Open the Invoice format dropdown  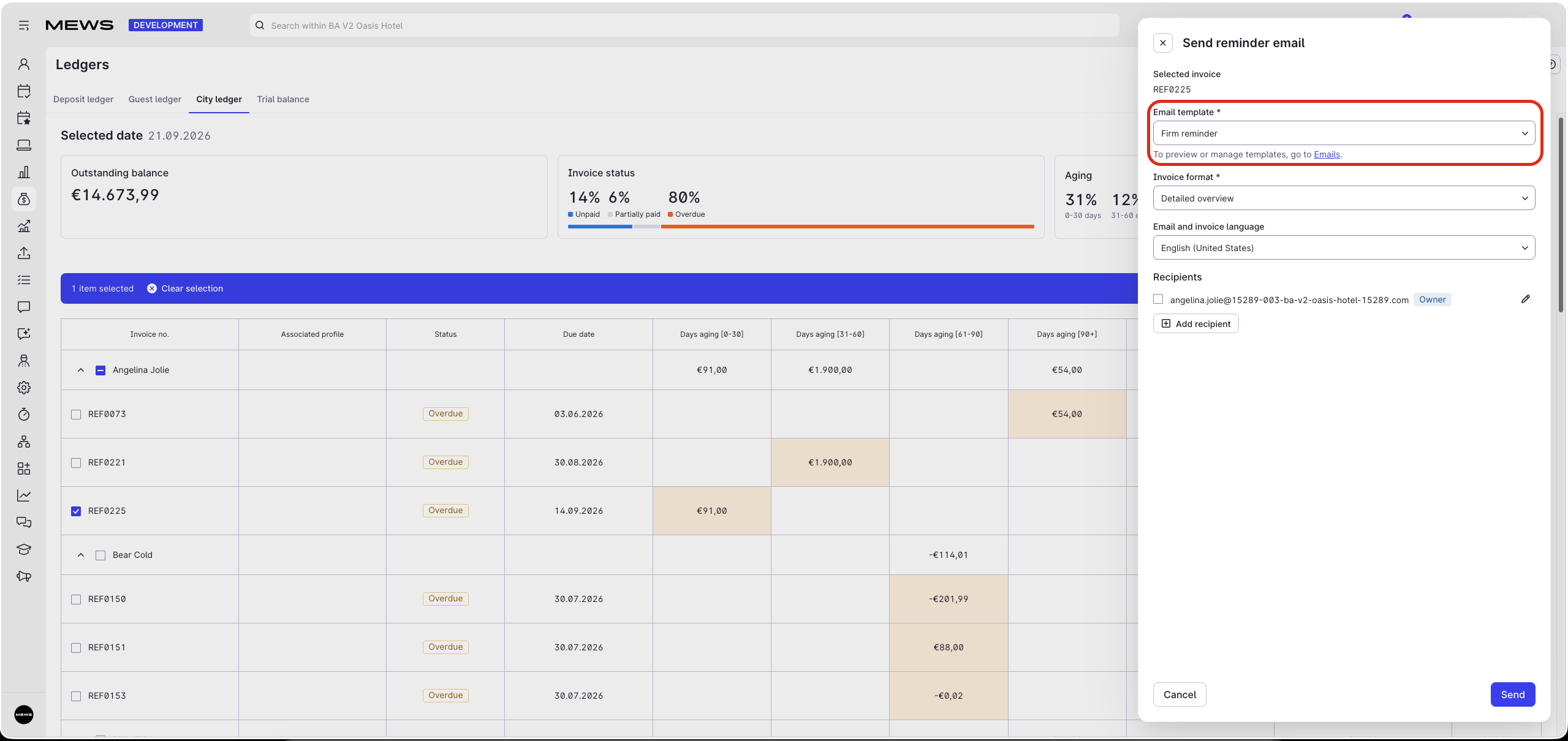coord(1344,198)
